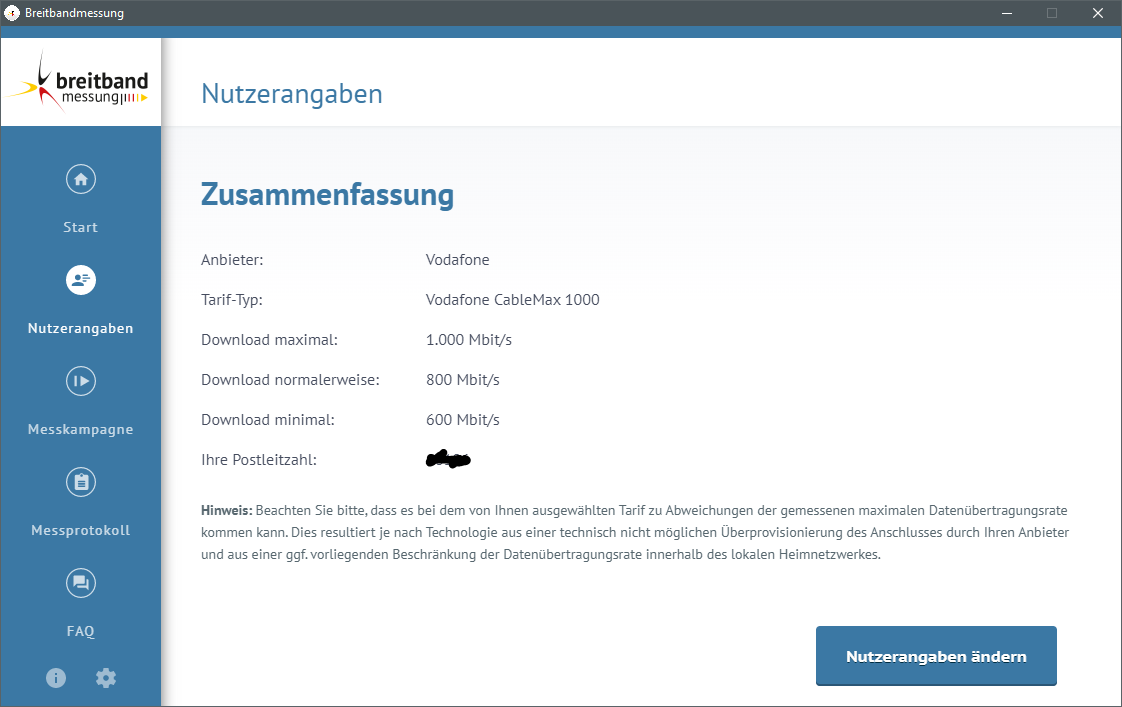Click the value 800 Mbit/s
Viewport: 1122px width, 707px height.
pos(463,380)
